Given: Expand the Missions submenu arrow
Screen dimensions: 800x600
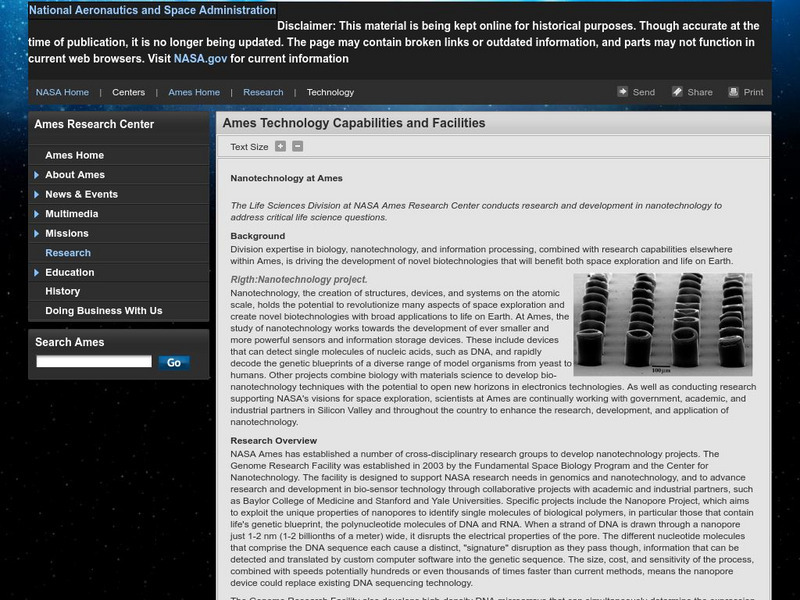Looking at the screenshot, I should coord(36,234).
